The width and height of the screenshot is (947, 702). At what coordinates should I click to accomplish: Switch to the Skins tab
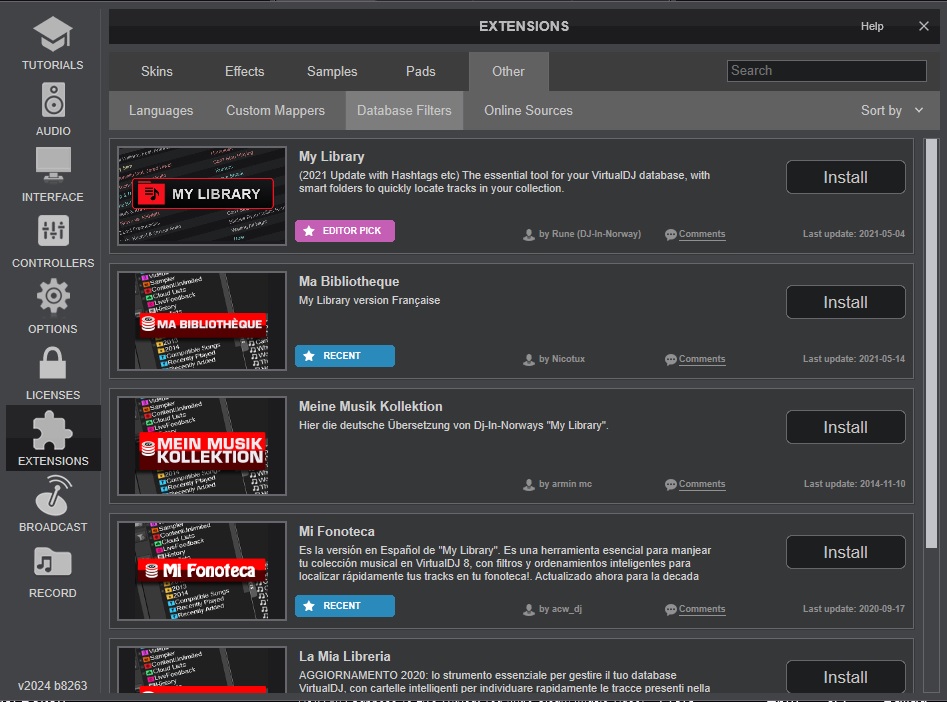click(x=157, y=71)
